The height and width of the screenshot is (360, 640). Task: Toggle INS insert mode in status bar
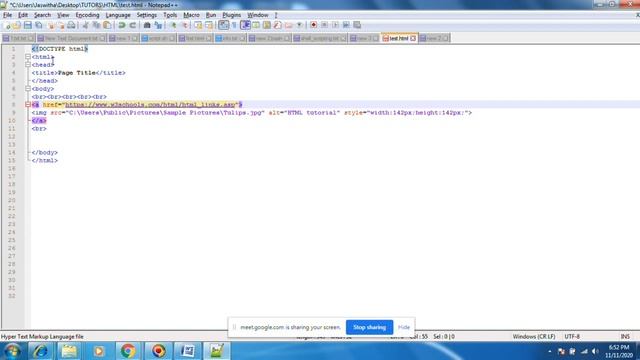pos(625,337)
